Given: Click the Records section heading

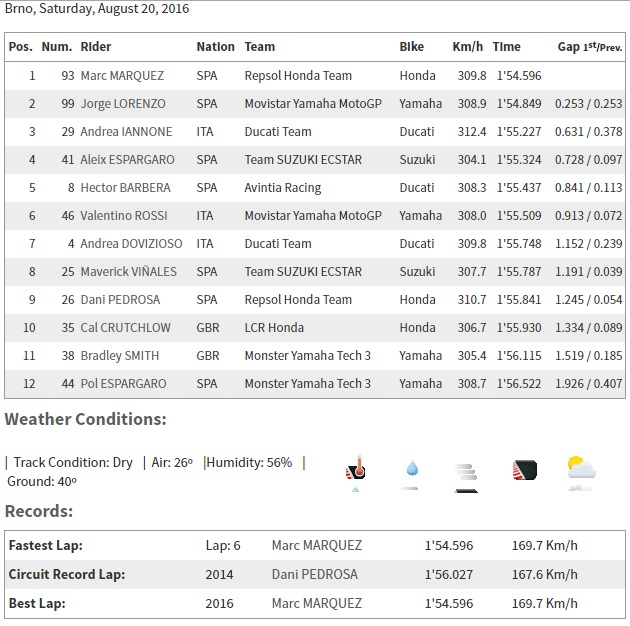Looking at the screenshot, I should (x=39, y=511).
